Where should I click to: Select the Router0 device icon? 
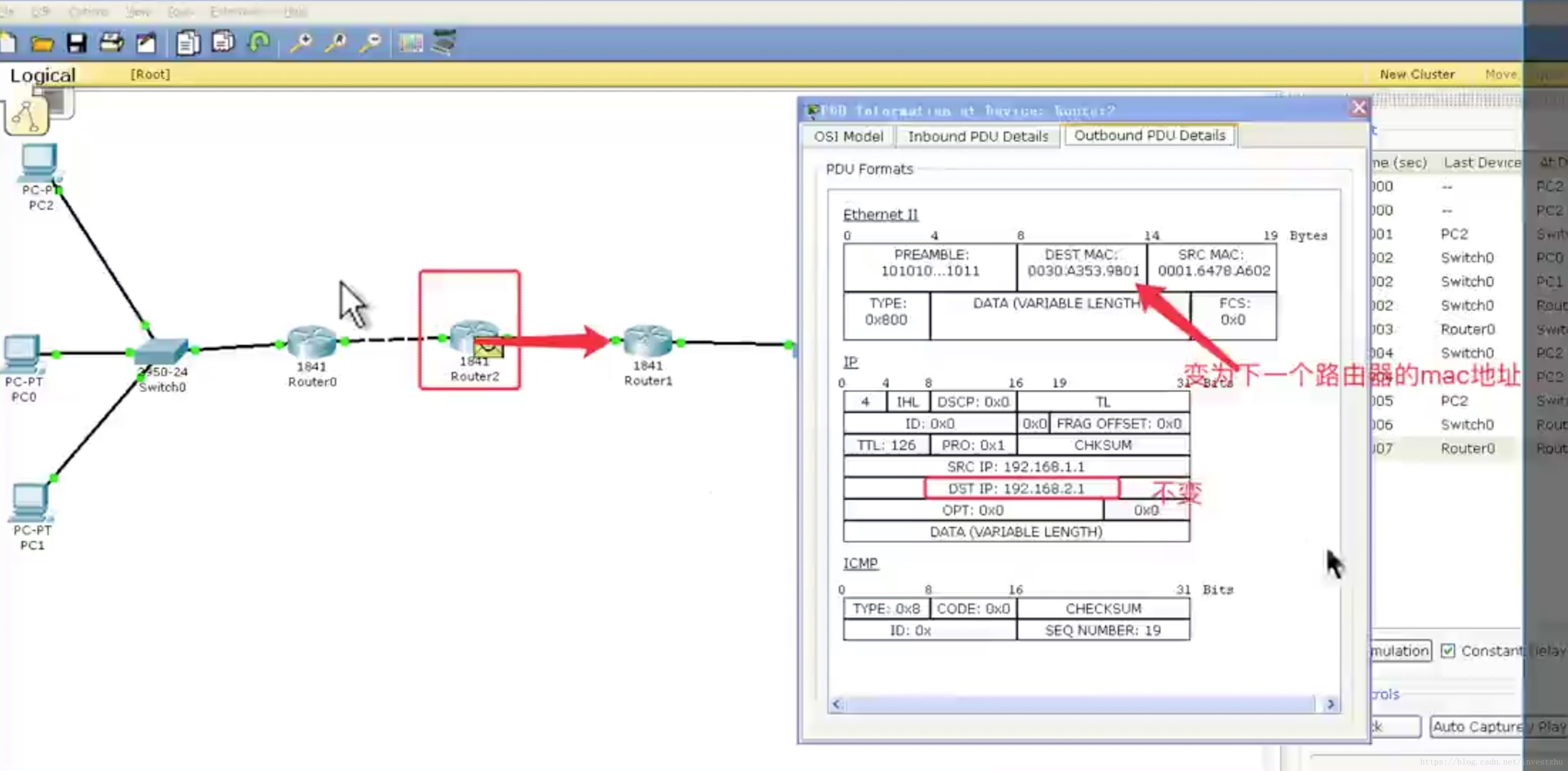point(311,341)
